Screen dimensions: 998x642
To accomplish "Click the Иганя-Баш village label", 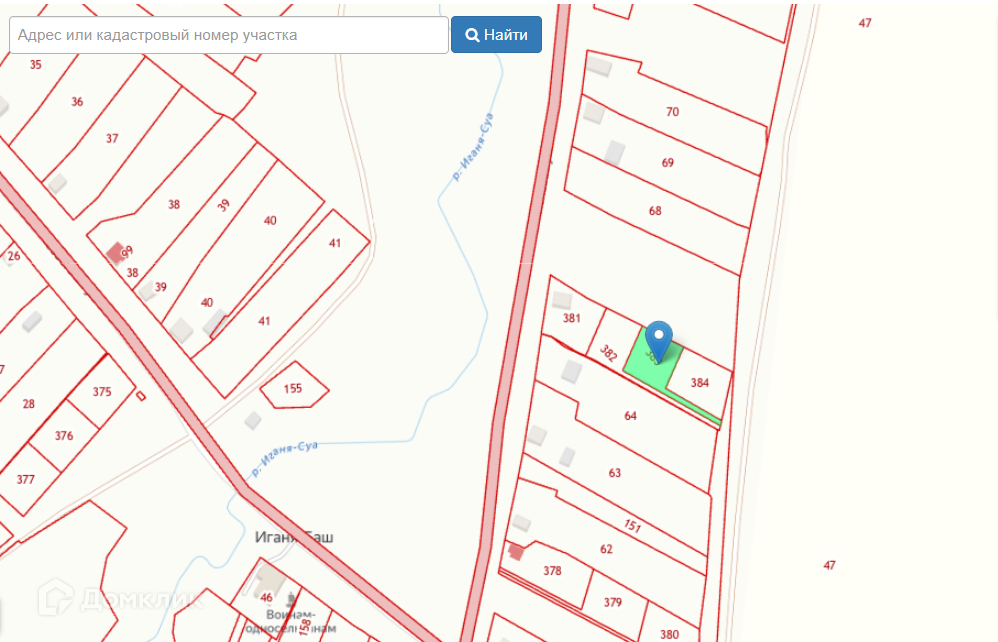I will coord(294,537).
